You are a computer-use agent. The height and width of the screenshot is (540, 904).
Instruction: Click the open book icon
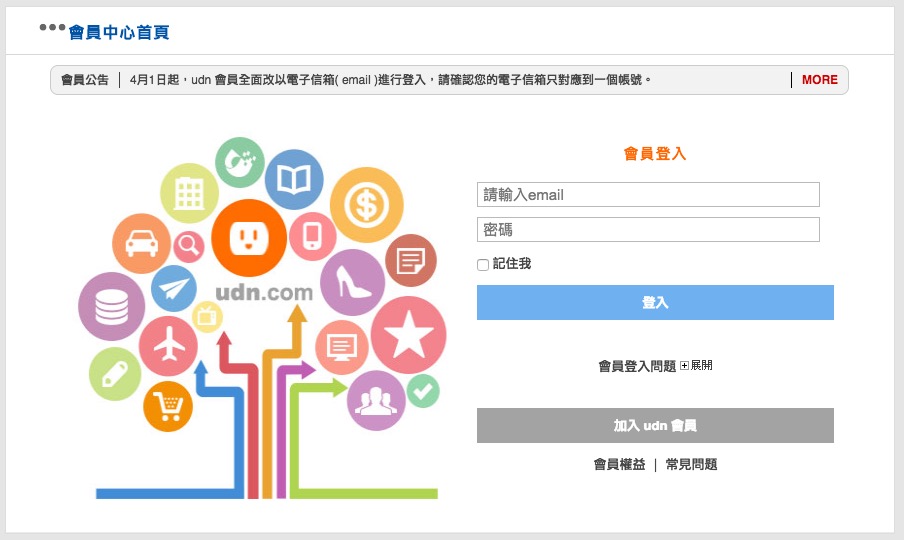click(294, 179)
